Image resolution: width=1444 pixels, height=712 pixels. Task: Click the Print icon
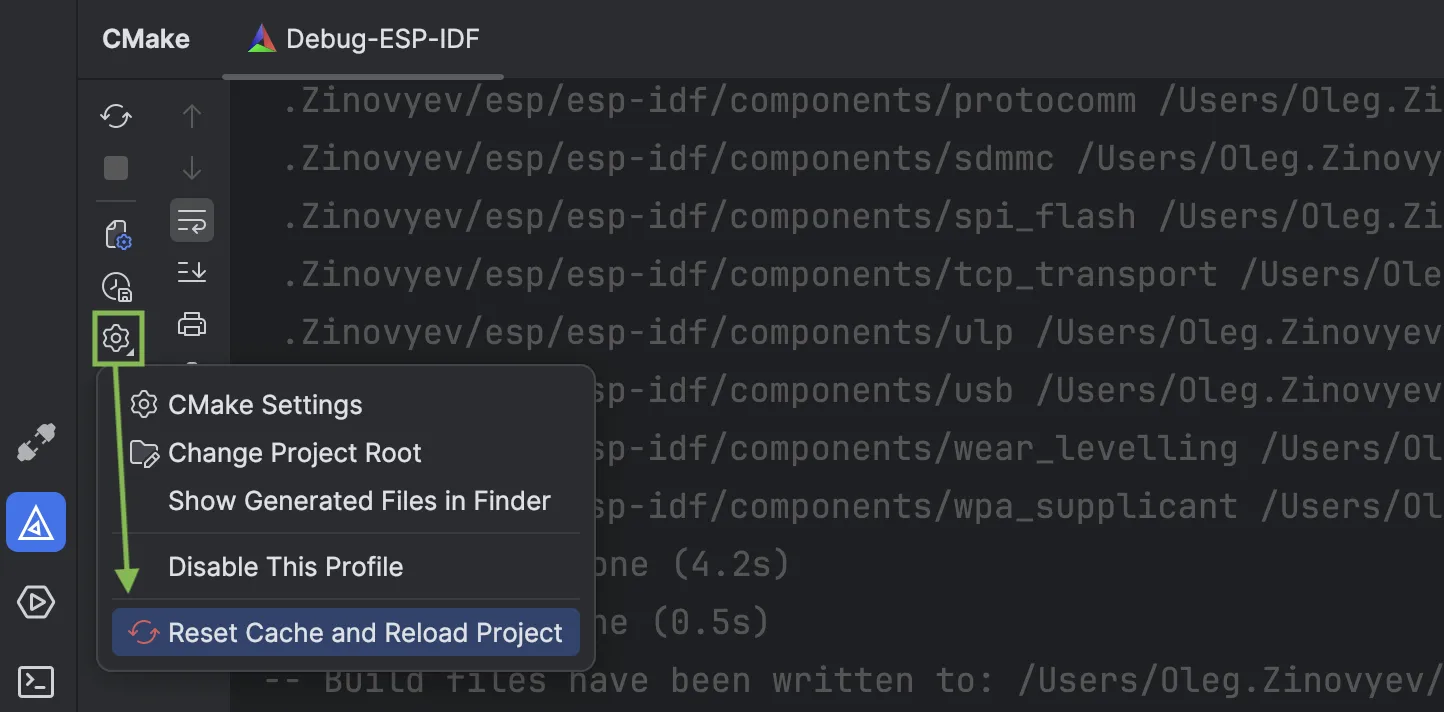click(x=192, y=324)
